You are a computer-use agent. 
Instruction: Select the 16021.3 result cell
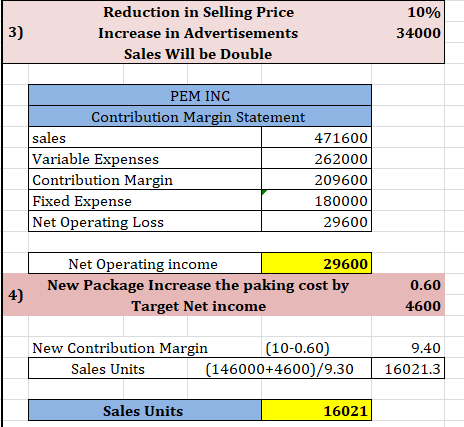pos(408,369)
